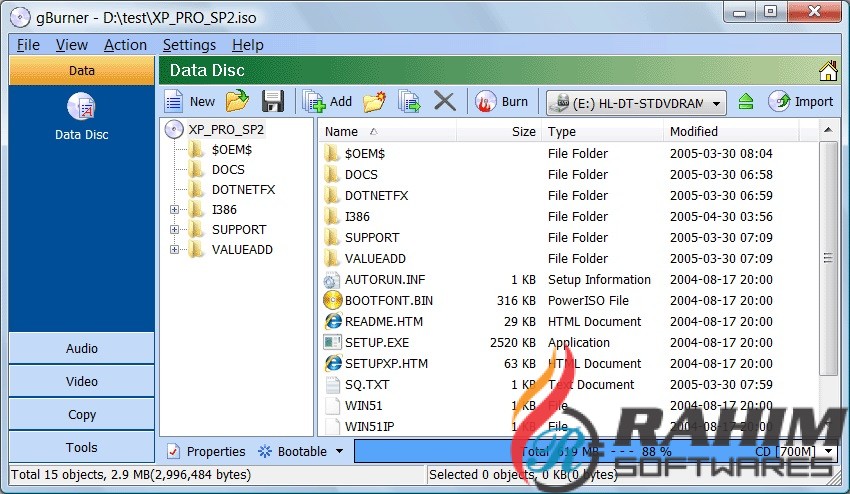The height and width of the screenshot is (494, 850).
Task: Click SETUPXP.HTM browser icon
Action: tap(332, 363)
